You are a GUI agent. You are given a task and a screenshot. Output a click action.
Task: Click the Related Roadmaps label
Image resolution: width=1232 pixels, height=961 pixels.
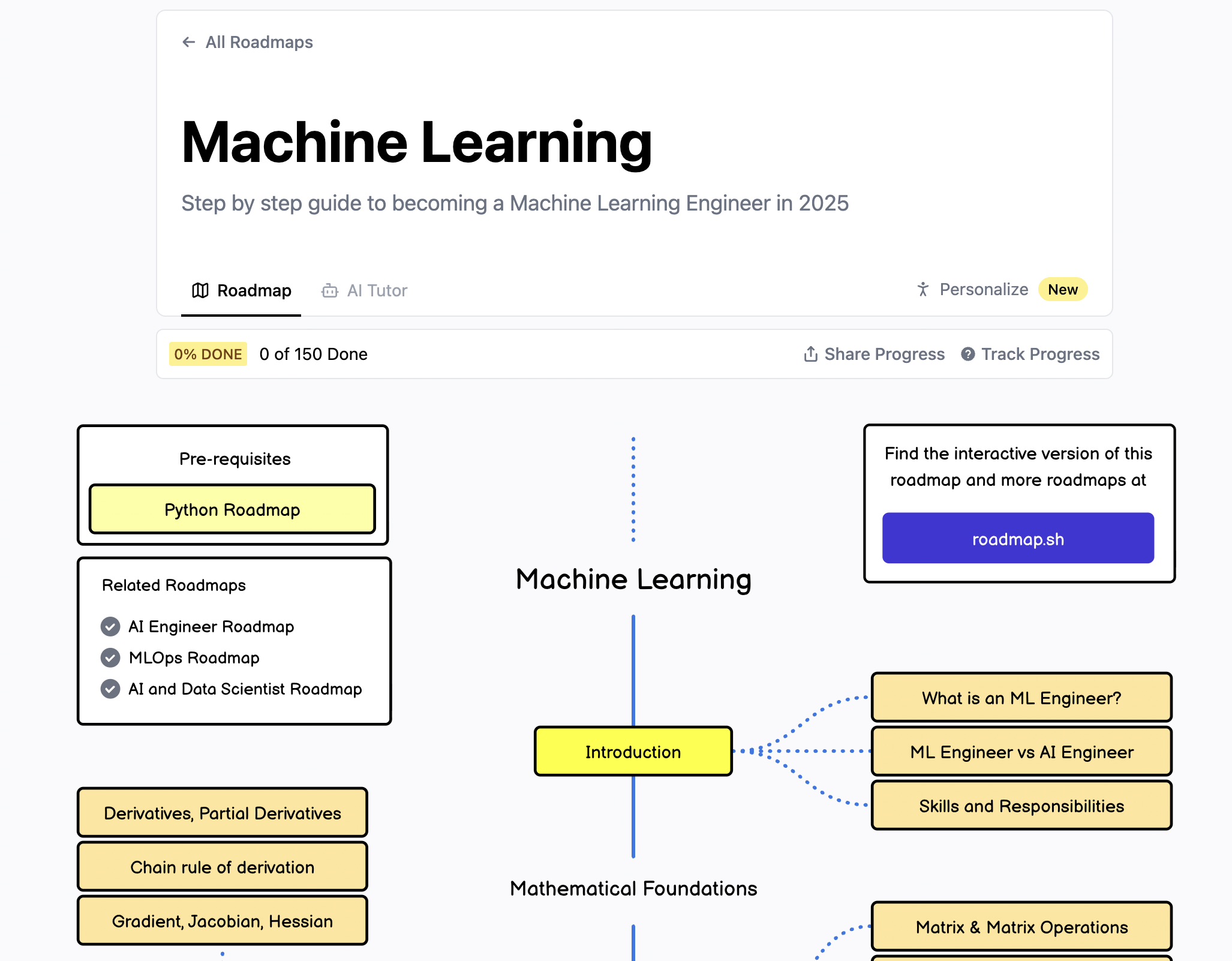pyautogui.click(x=174, y=585)
